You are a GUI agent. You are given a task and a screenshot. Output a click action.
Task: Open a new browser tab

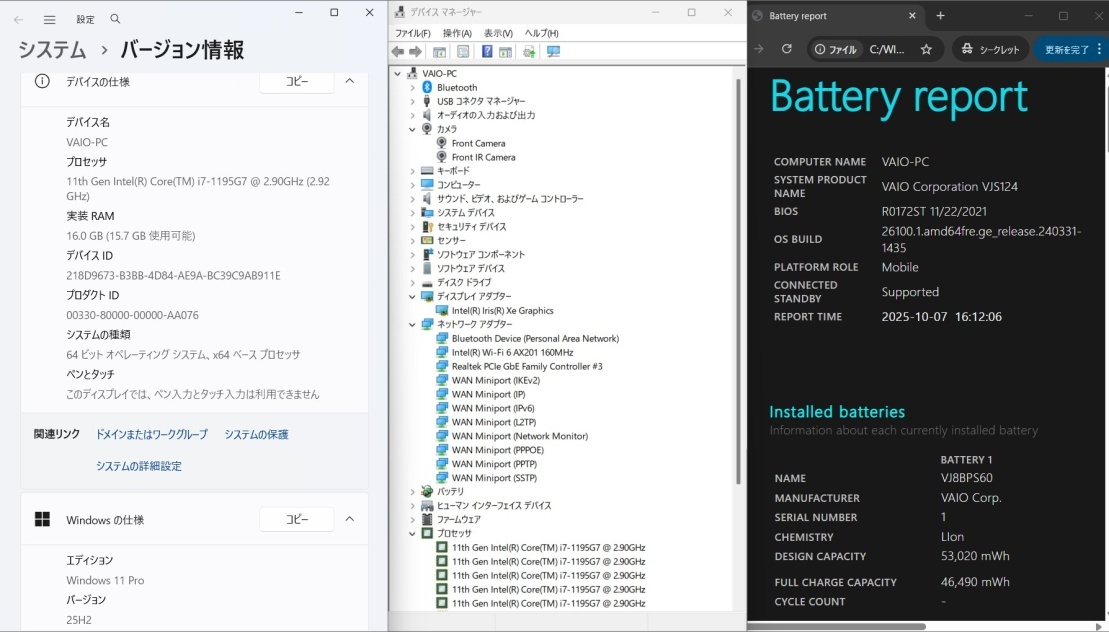coord(940,16)
